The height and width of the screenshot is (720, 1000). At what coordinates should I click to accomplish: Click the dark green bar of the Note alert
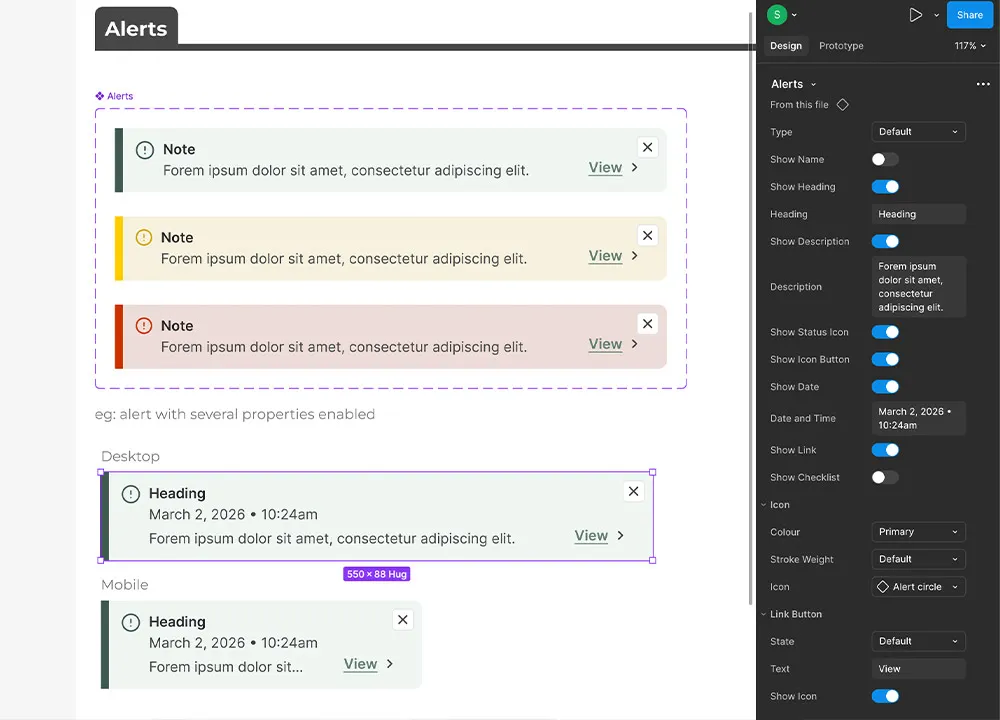[119, 160]
